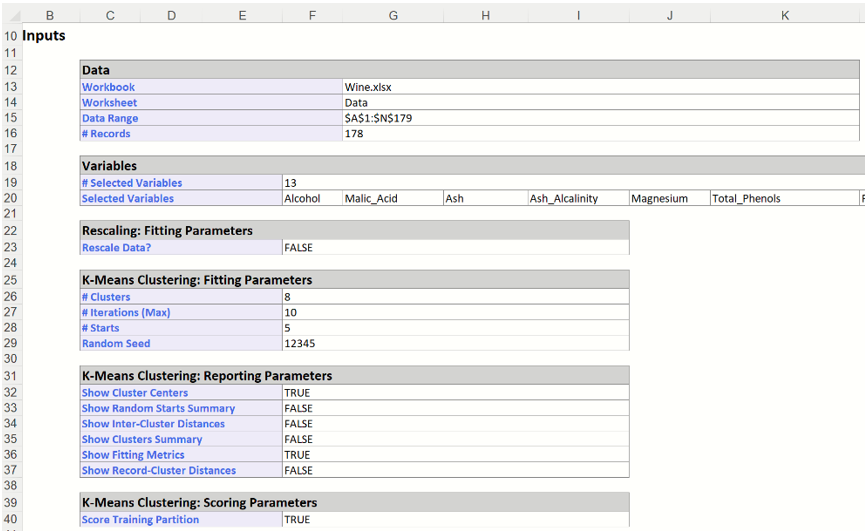Select the Rescale Data? FALSE value
Image resolution: width=865 pixels, height=531 pixels.
(298, 248)
